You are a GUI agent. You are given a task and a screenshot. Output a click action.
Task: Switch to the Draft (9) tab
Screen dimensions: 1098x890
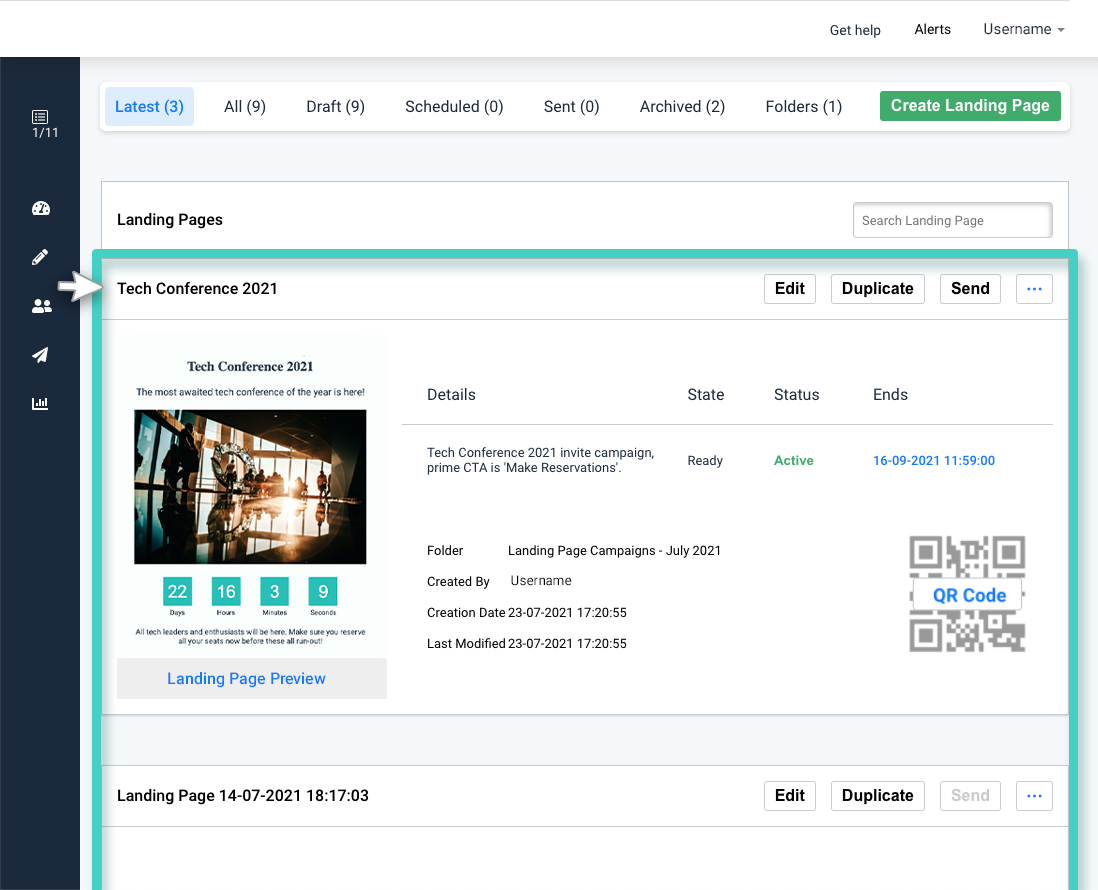click(x=335, y=106)
